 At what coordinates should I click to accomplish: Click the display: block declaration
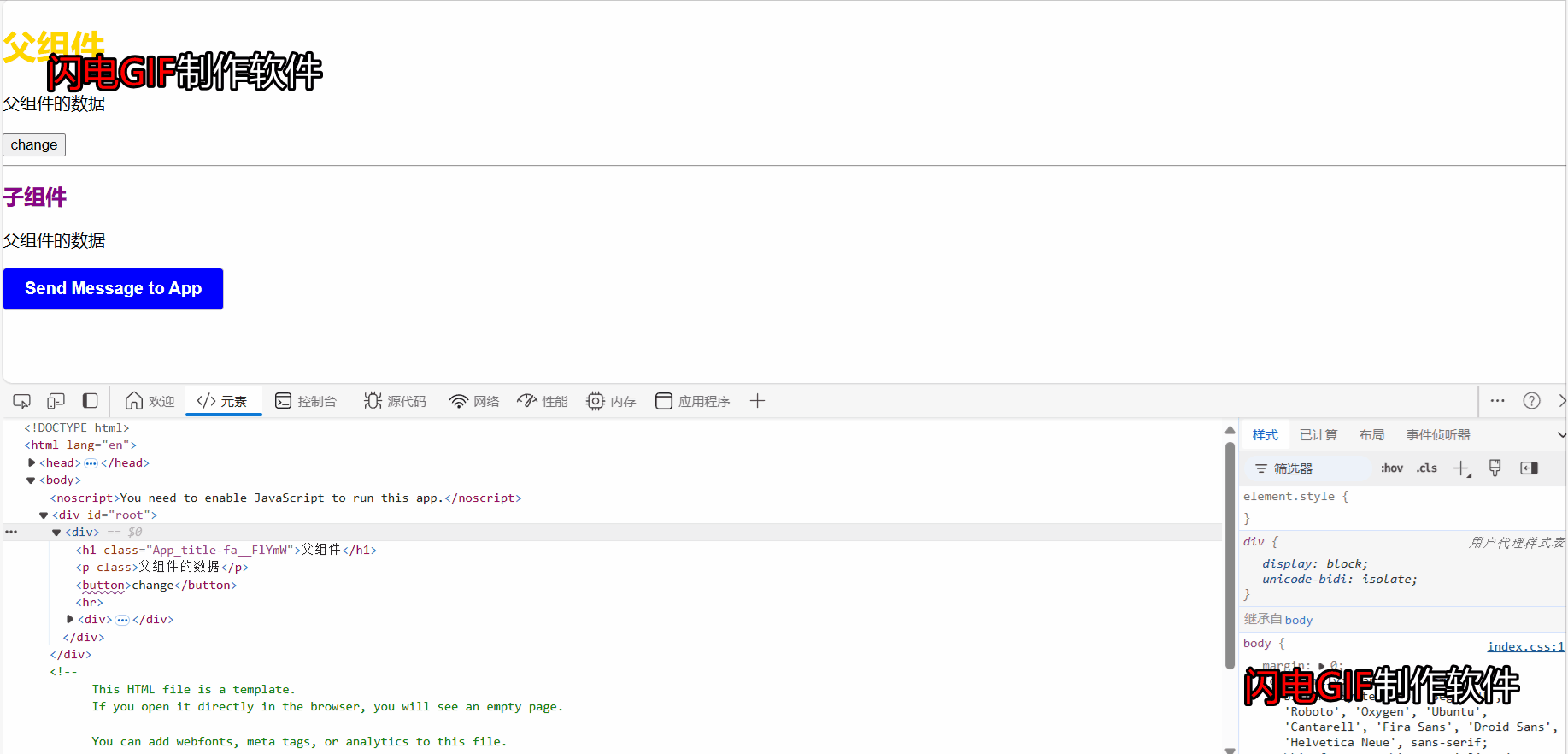1315,563
